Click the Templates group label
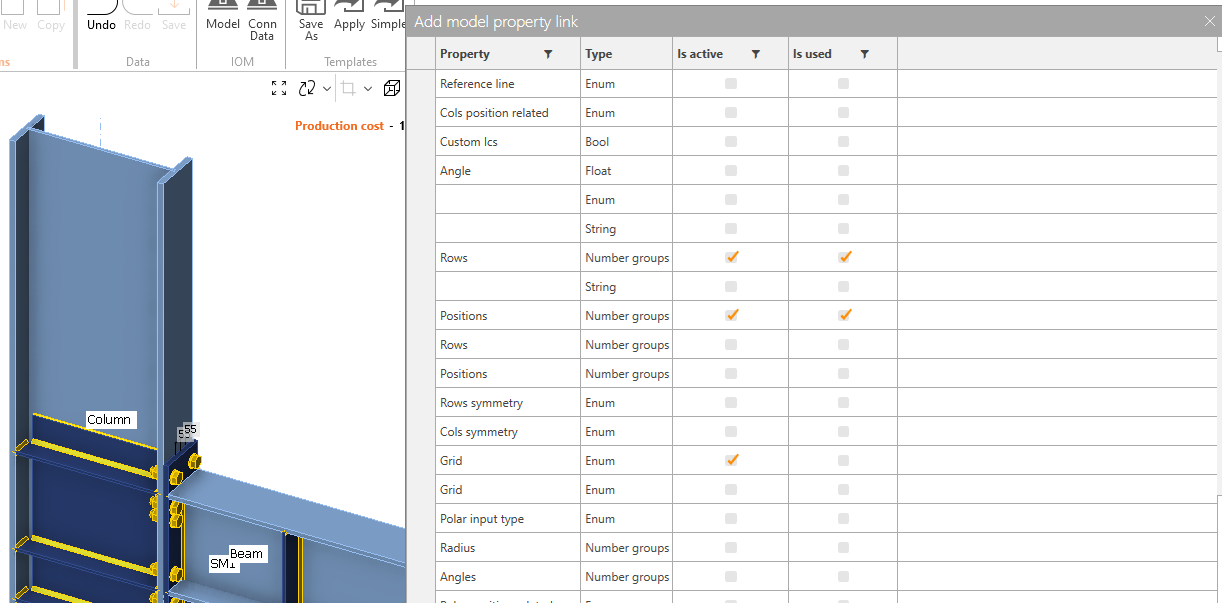Image resolution: width=1222 pixels, height=603 pixels. tap(350, 61)
